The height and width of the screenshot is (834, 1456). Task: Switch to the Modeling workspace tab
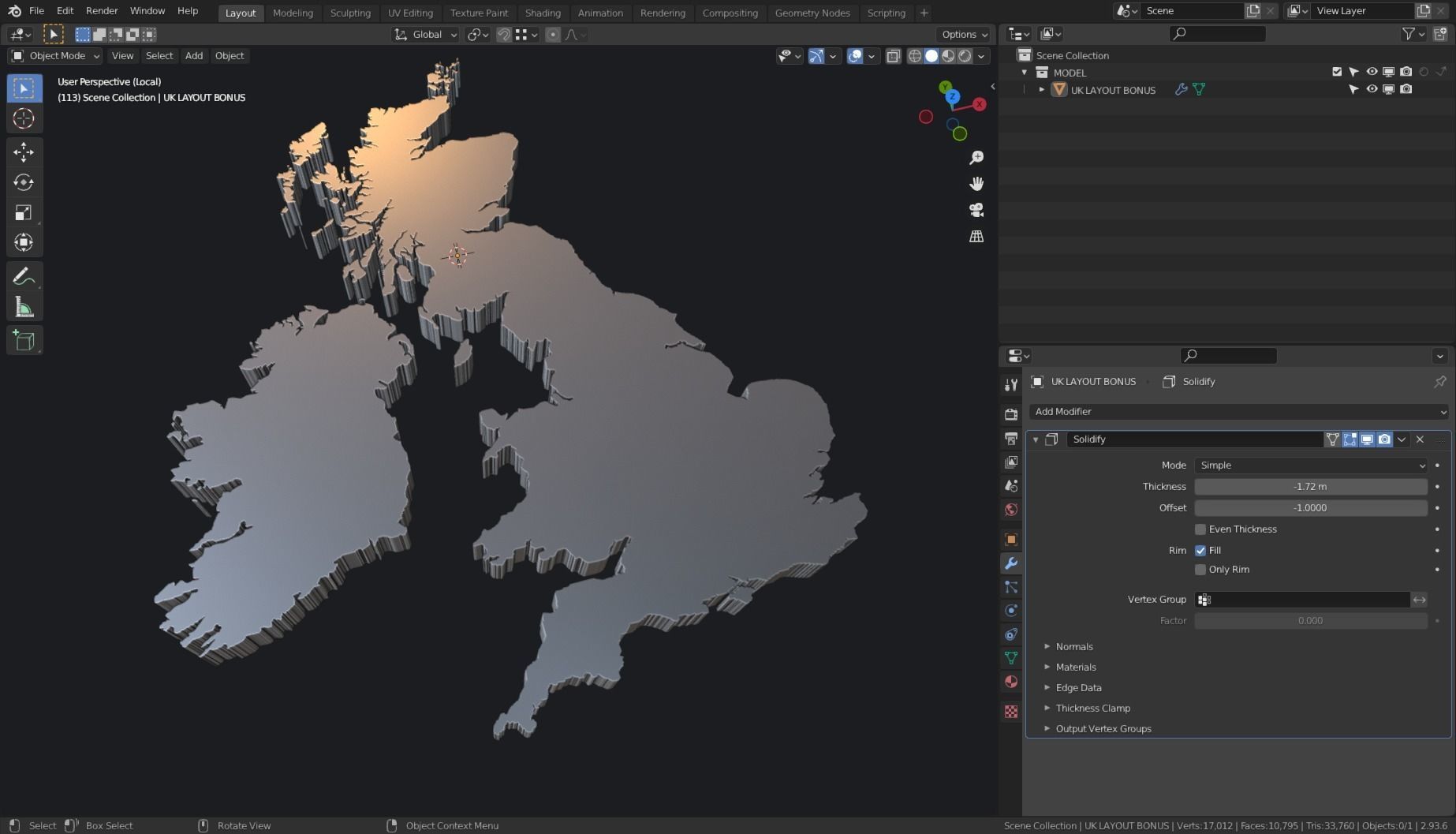click(293, 13)
